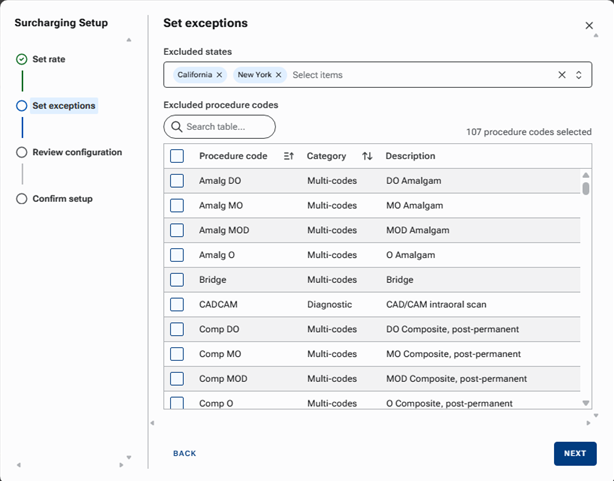Click the BACK button
This screenshot has height=481, width=614.
[x=184, y=453]
